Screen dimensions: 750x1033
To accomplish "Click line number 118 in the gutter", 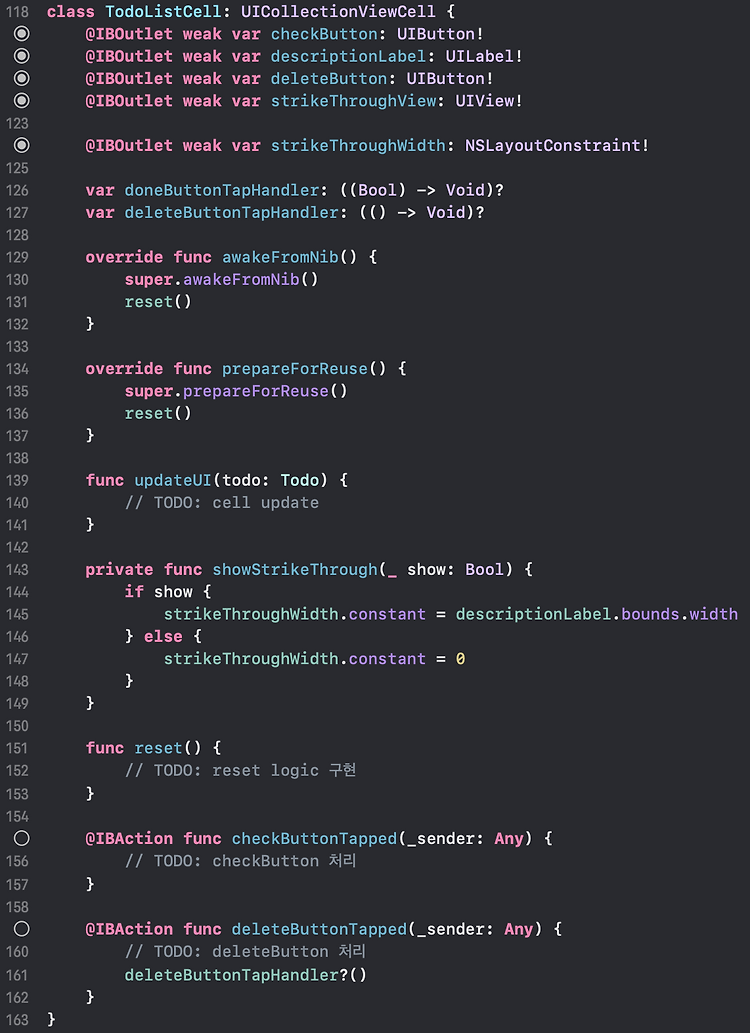I will (x=17, y=12).
